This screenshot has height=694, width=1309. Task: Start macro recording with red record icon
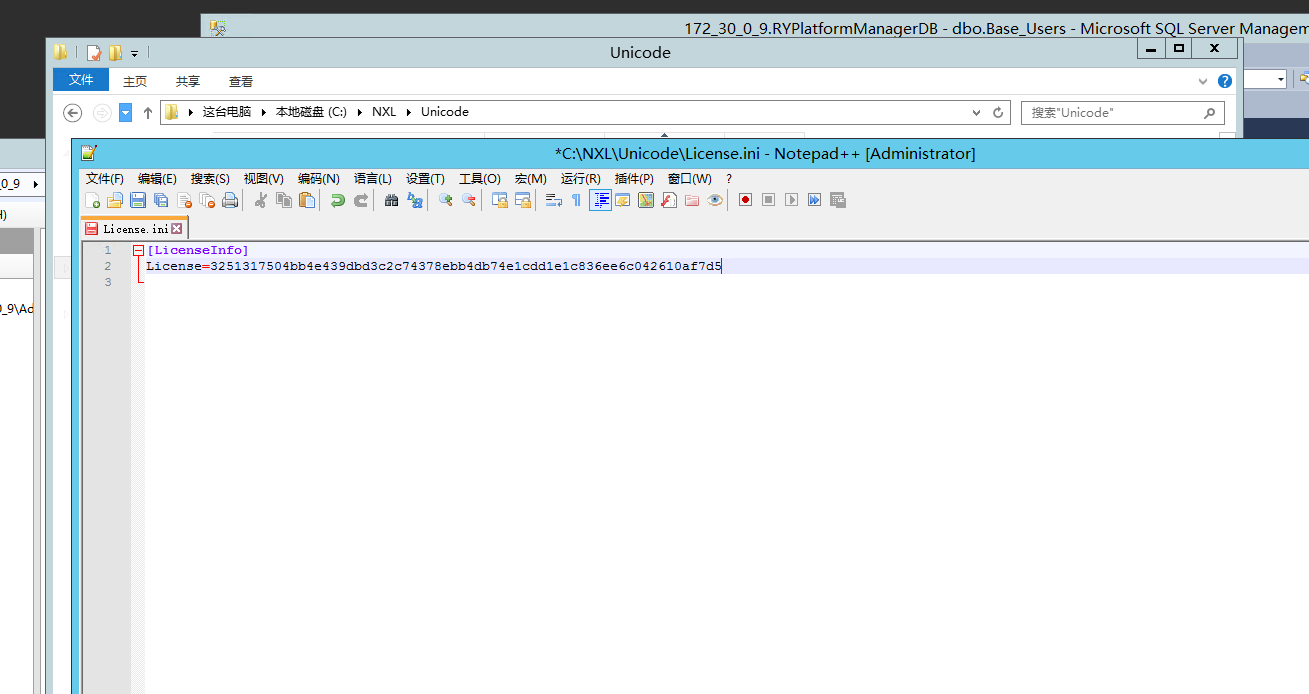coord(745,200)
